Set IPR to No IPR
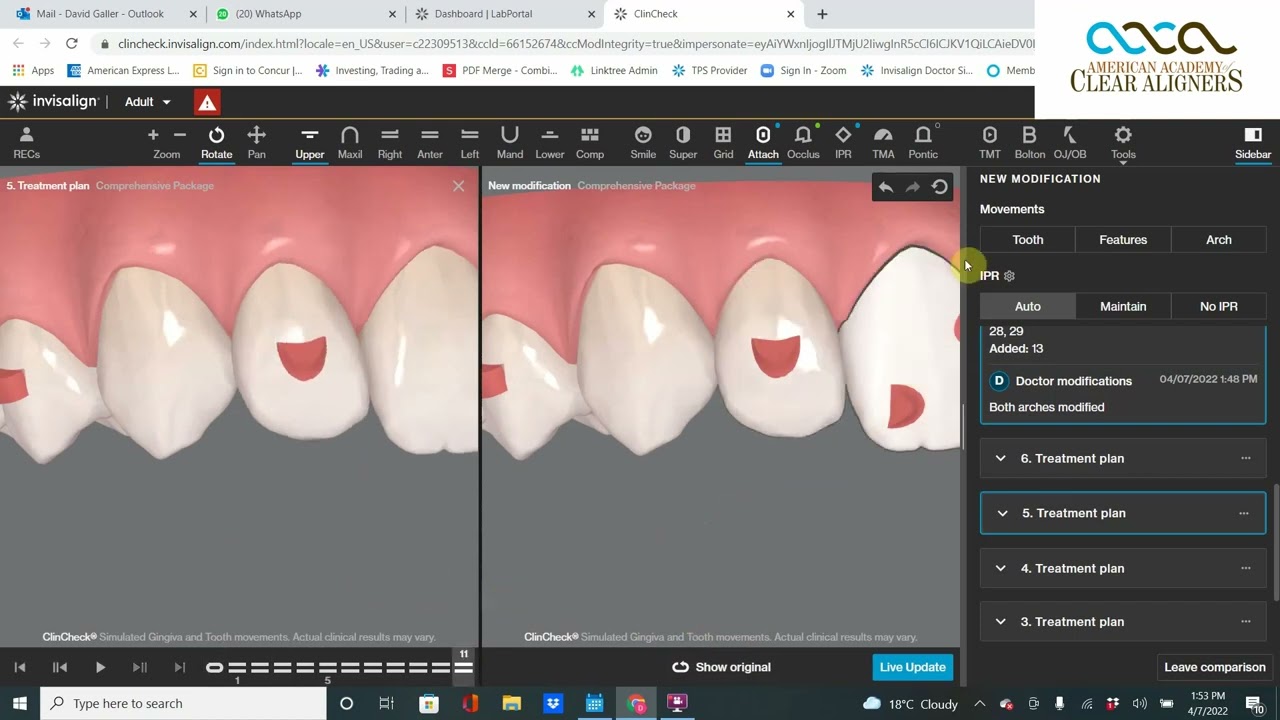 pyautogui.click(x=1219, y=306)
